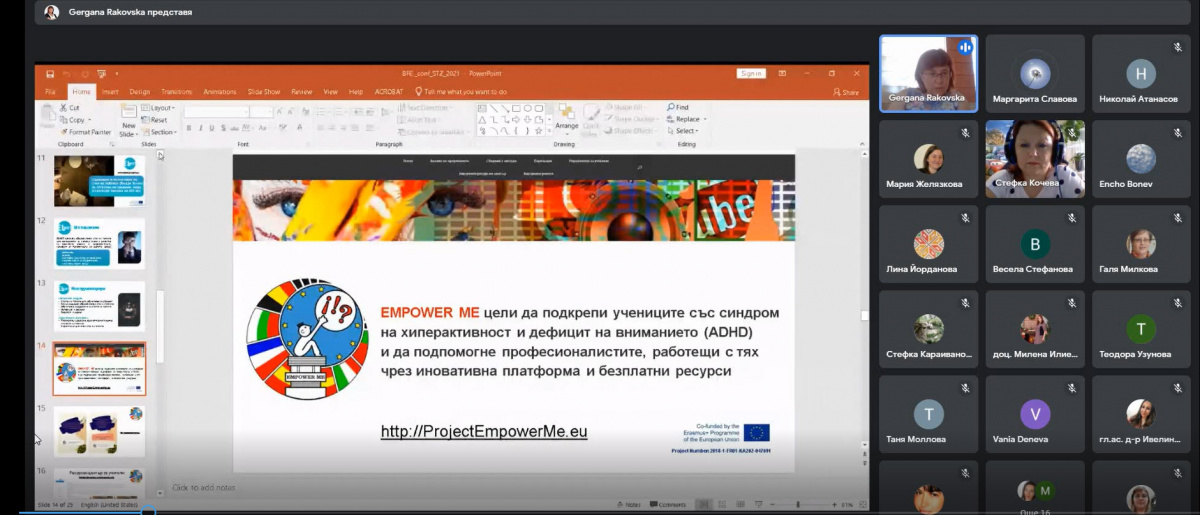The height and width of the screenshot is (515, 1200).
Task: Open the Copy dropdown arrow
Action: tap(89, 120)
